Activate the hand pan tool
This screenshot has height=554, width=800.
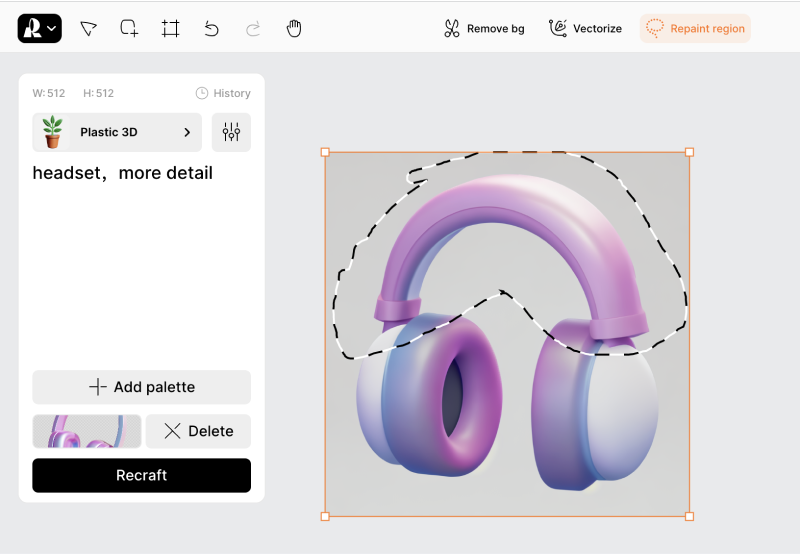click(293, 28)
